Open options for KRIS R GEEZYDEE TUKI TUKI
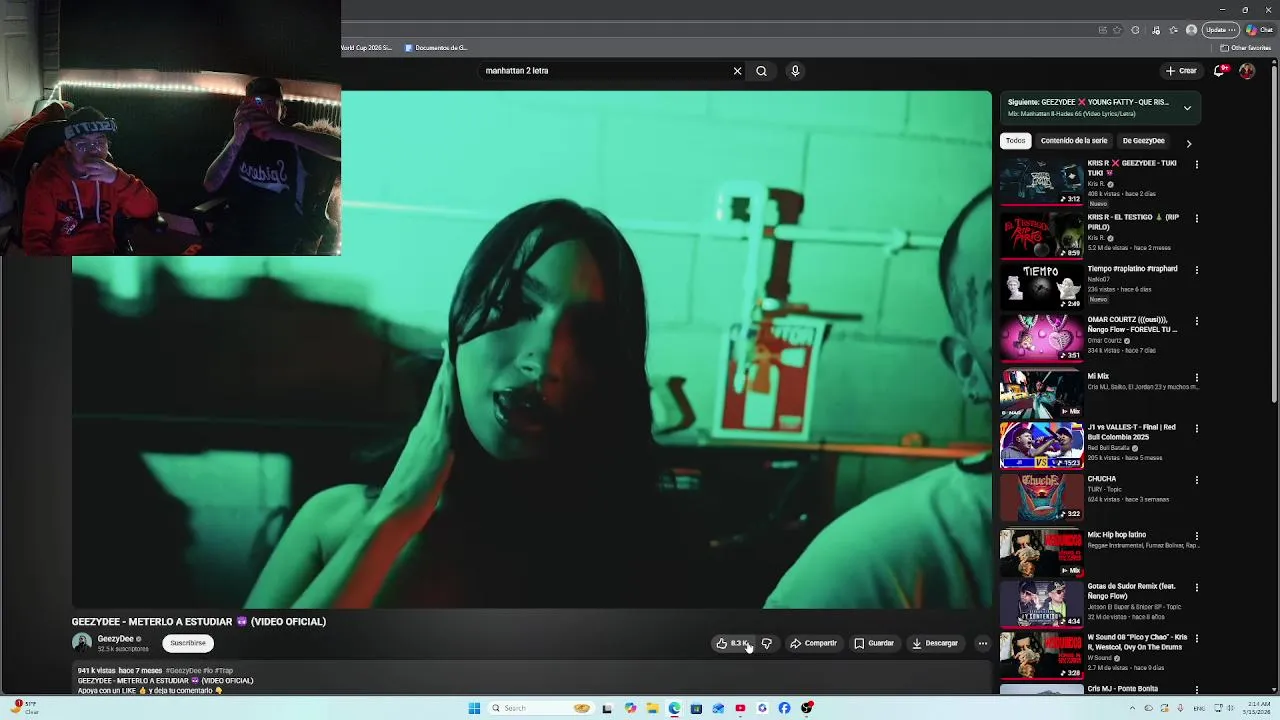 (x=1197, y=164)
